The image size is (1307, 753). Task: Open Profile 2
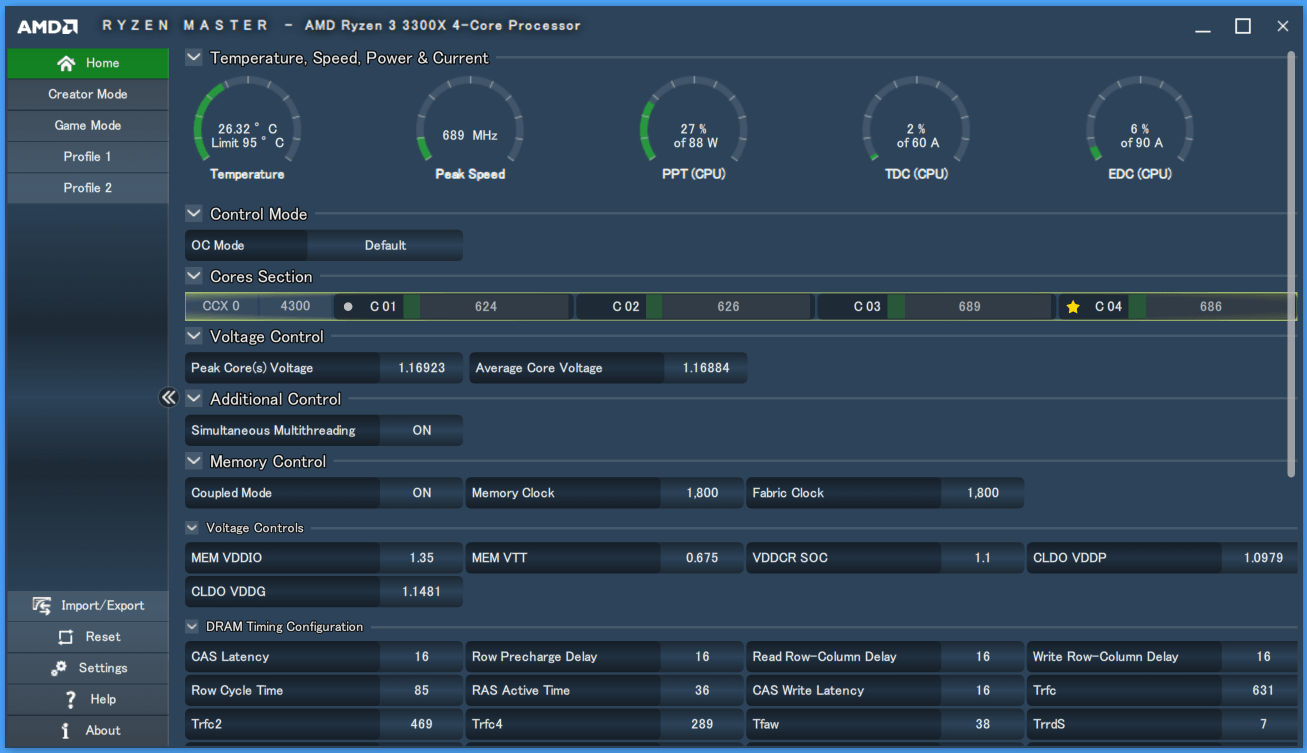tap(88, 187)
